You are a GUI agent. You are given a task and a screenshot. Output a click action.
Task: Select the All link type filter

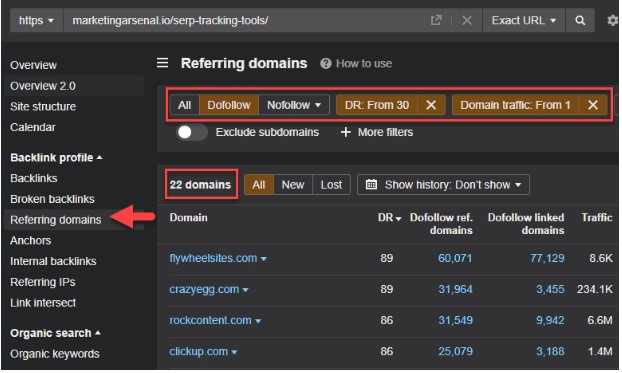184,105
